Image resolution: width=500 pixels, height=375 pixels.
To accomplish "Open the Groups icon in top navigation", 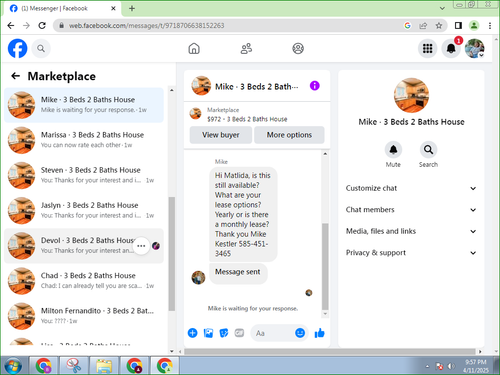I will coord(298,49).
